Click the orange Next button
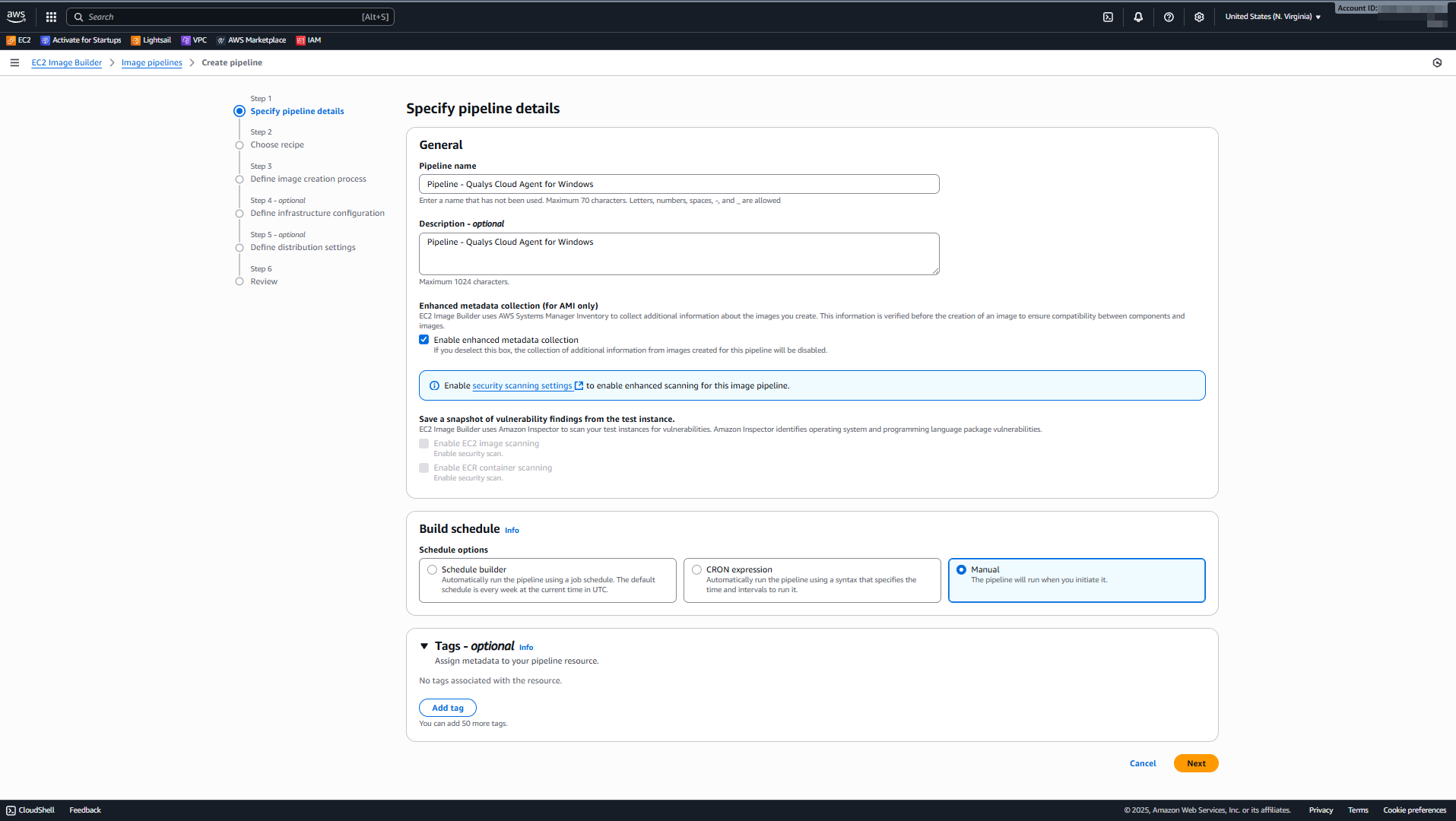Viewport: 1456px width, 821px height. coord(1195,763)
